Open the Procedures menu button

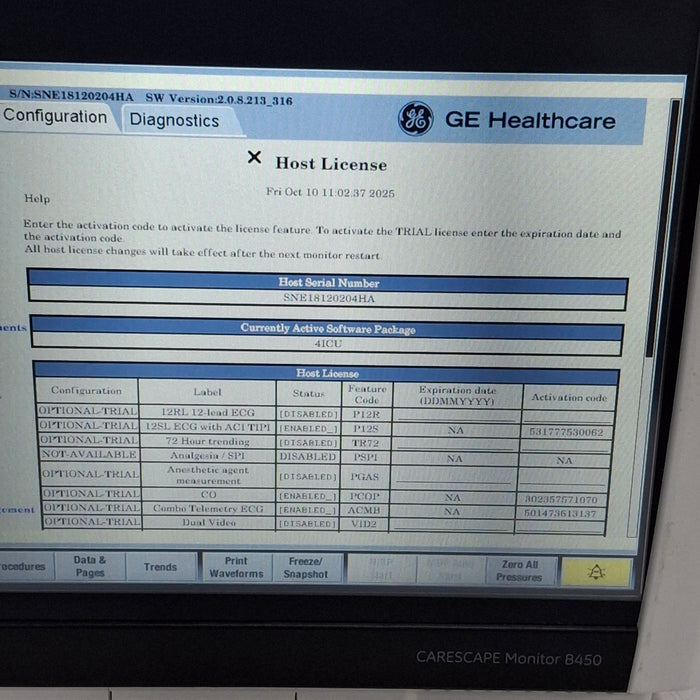(x=25, y=566)
